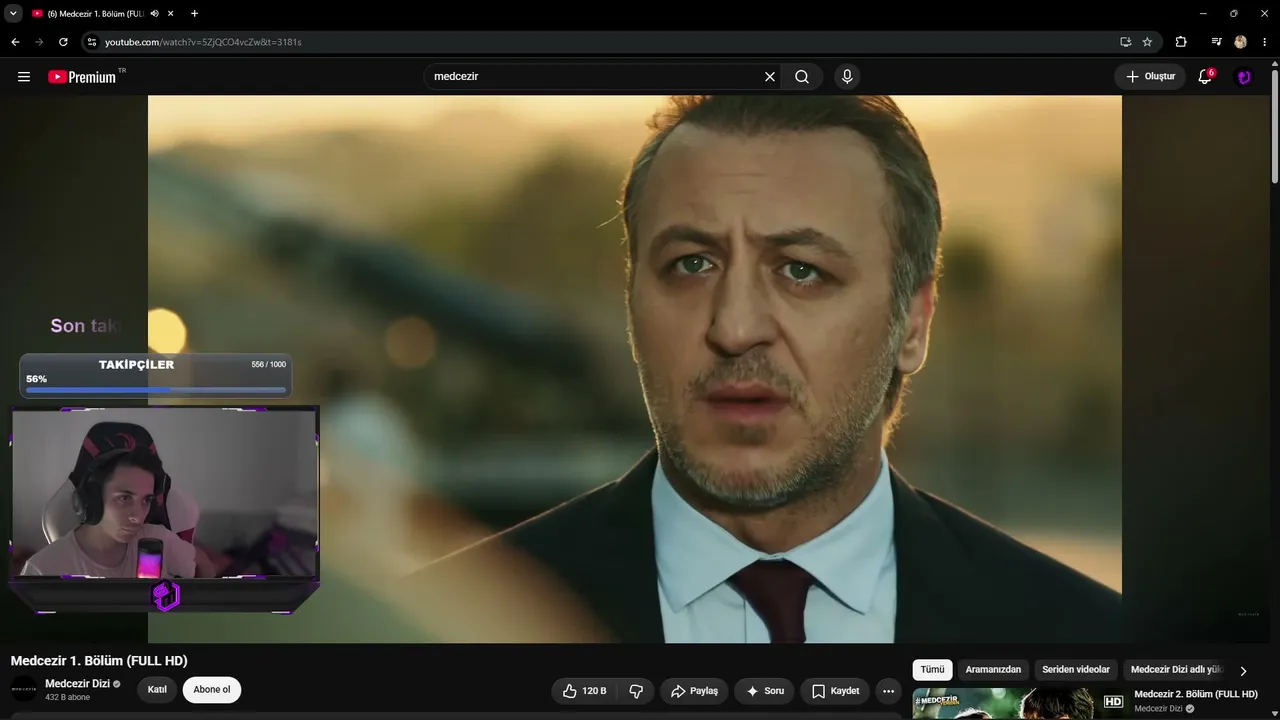This screenshot has height=720, width=1280.
Task: Go back in browser history
Action: (15, 42)
